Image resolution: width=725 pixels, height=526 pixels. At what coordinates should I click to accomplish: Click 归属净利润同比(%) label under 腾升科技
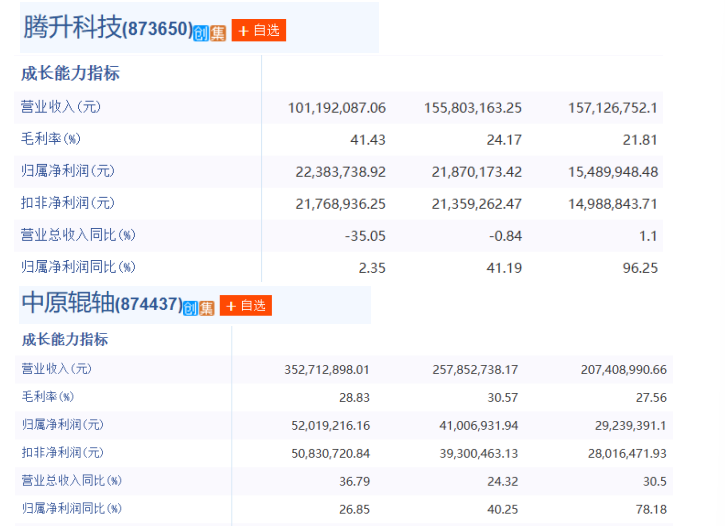(77, 267)
